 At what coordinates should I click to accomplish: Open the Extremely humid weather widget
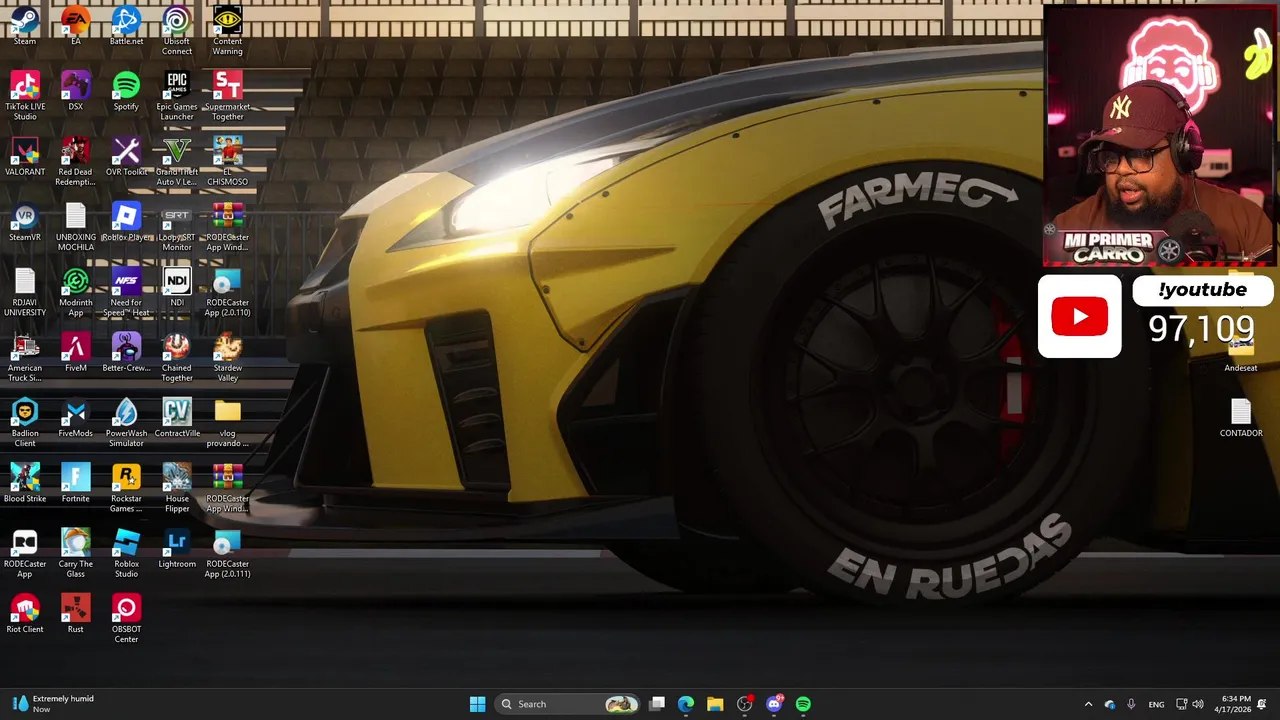tap(54, 704)
